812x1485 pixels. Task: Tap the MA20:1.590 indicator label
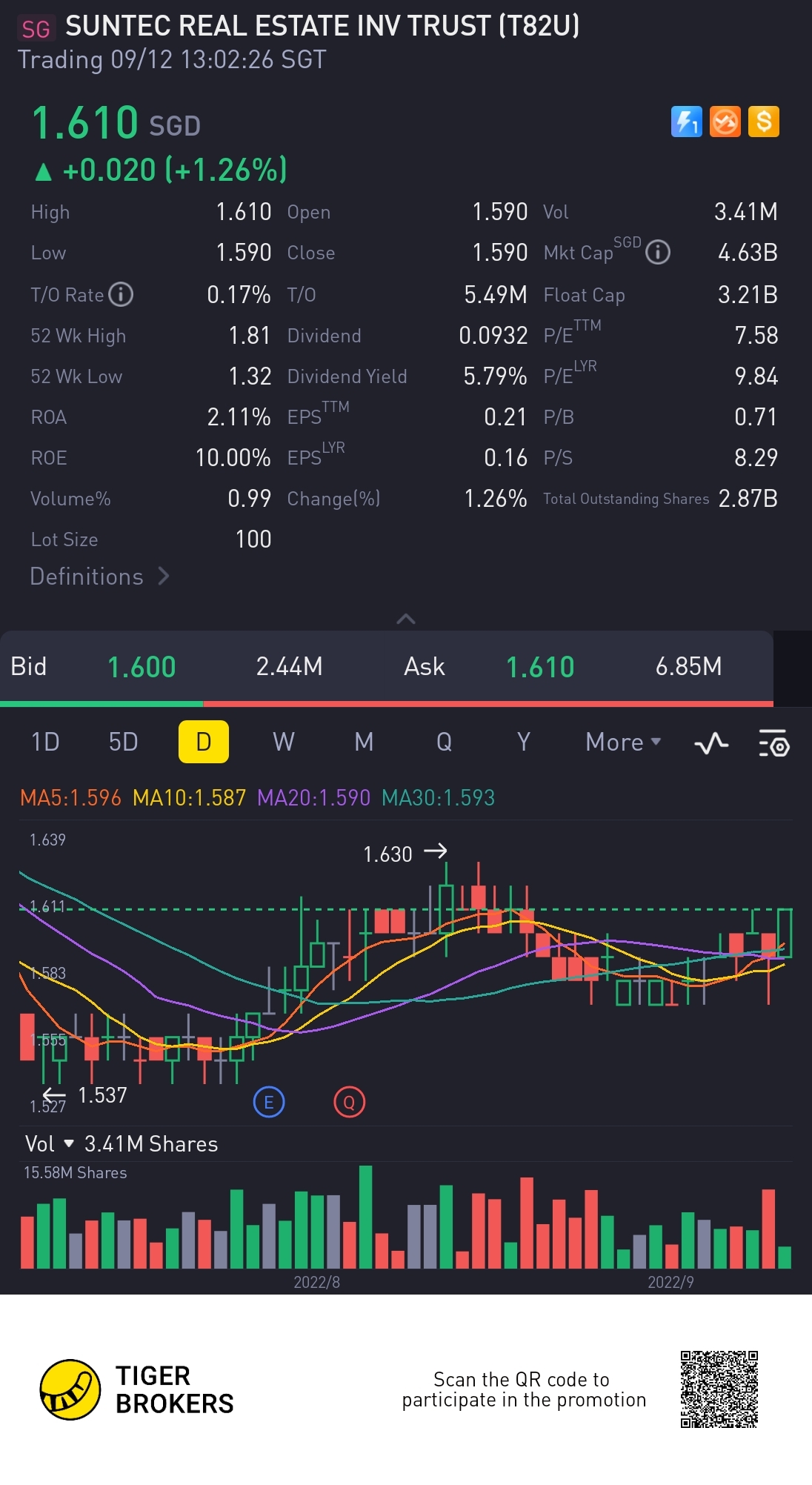coord(313,798)
